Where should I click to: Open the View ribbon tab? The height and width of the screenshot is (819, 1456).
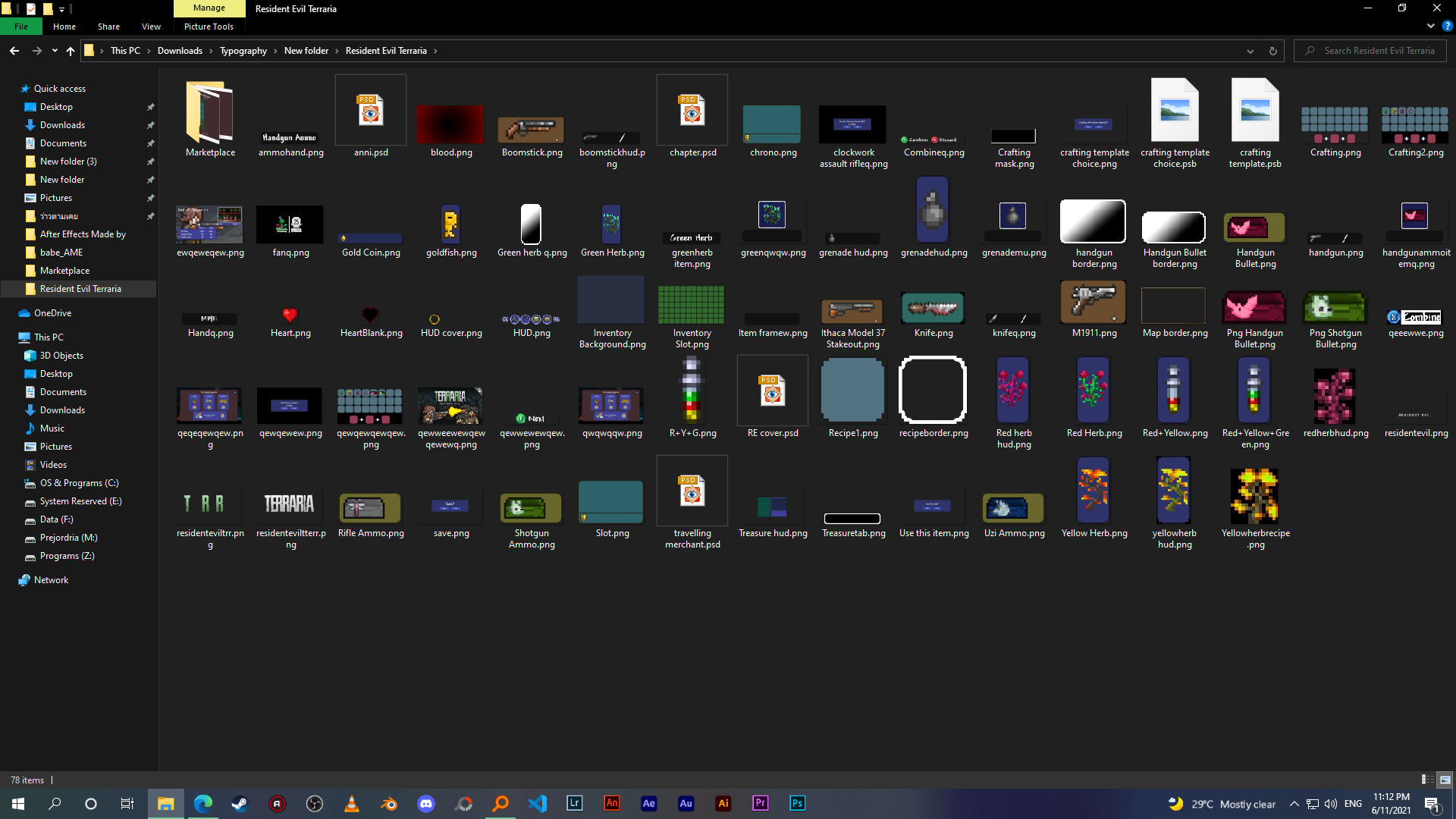tap(151, 27)
